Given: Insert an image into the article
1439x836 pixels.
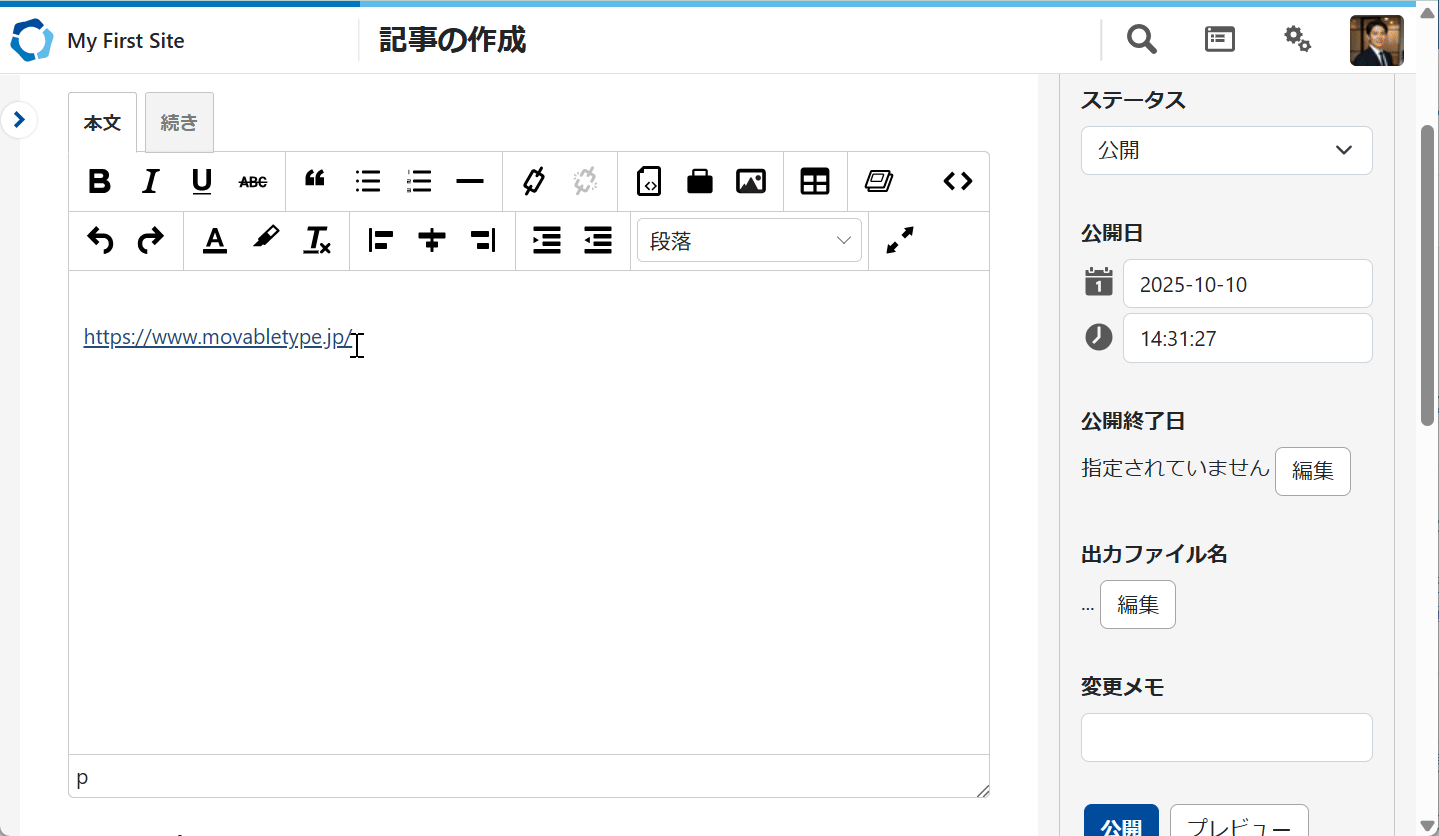Looking at the screenshot, I should [750, 181].
